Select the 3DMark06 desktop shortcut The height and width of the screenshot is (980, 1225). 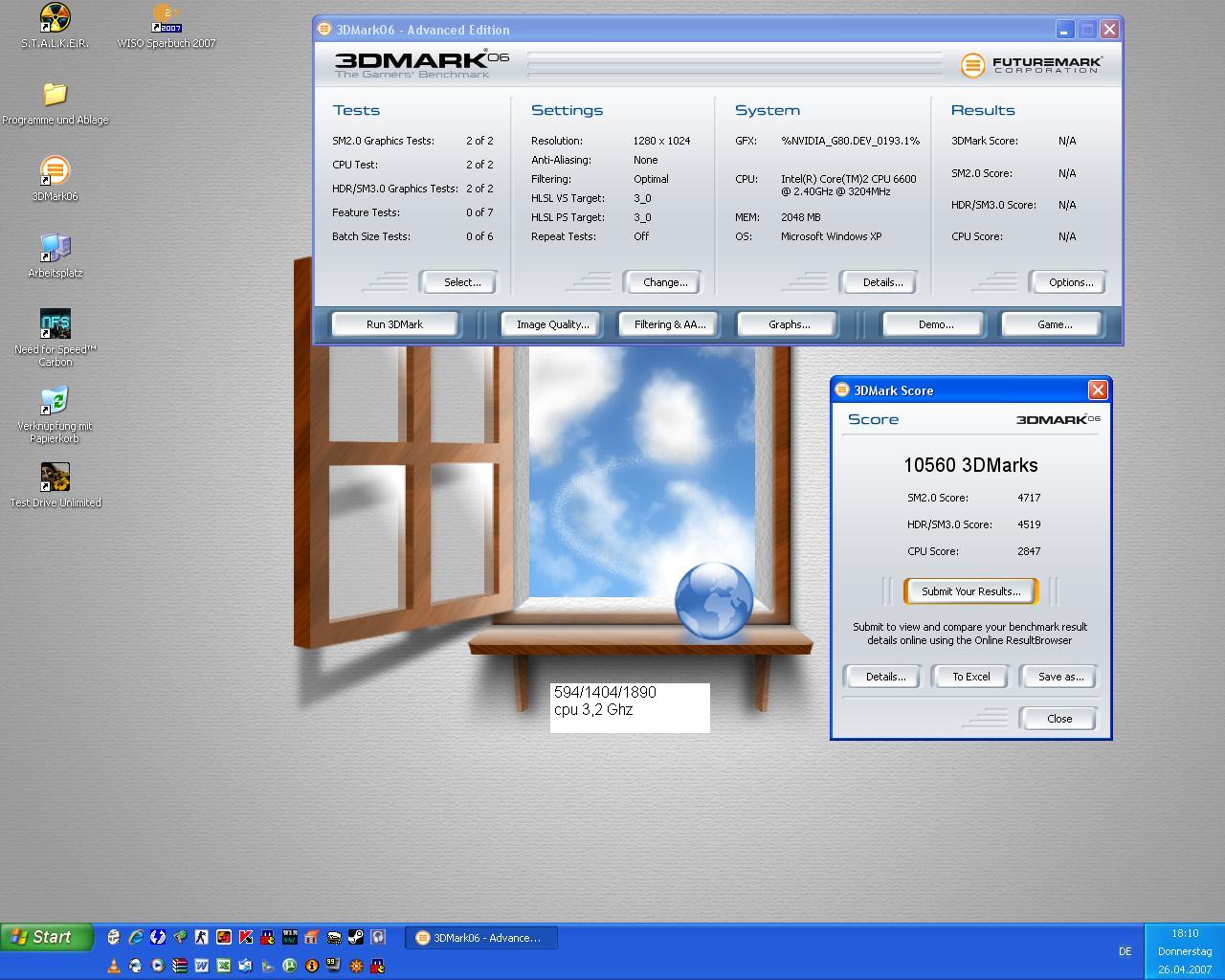coord(55,179)
